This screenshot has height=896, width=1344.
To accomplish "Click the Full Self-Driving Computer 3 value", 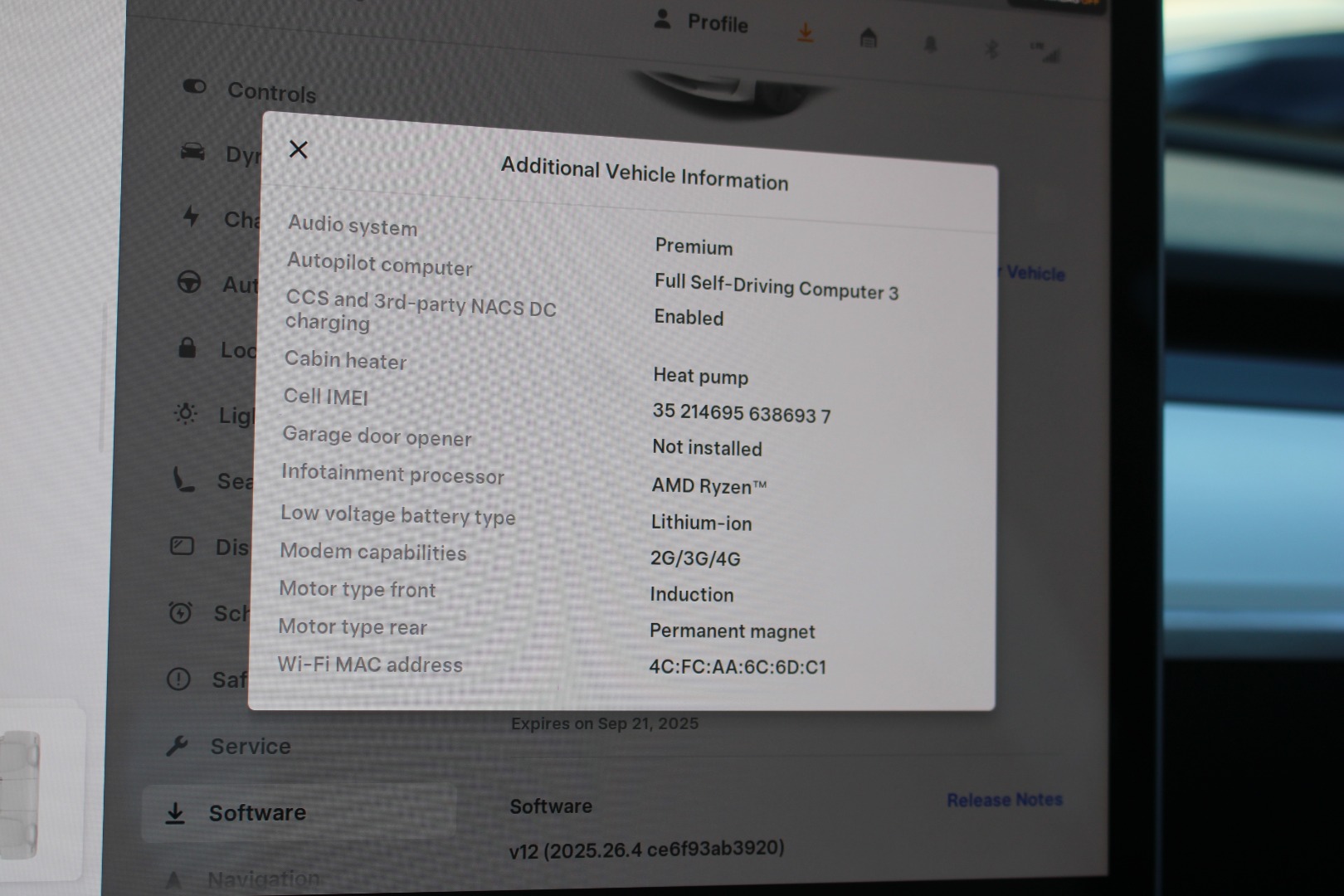I will 776,286.
